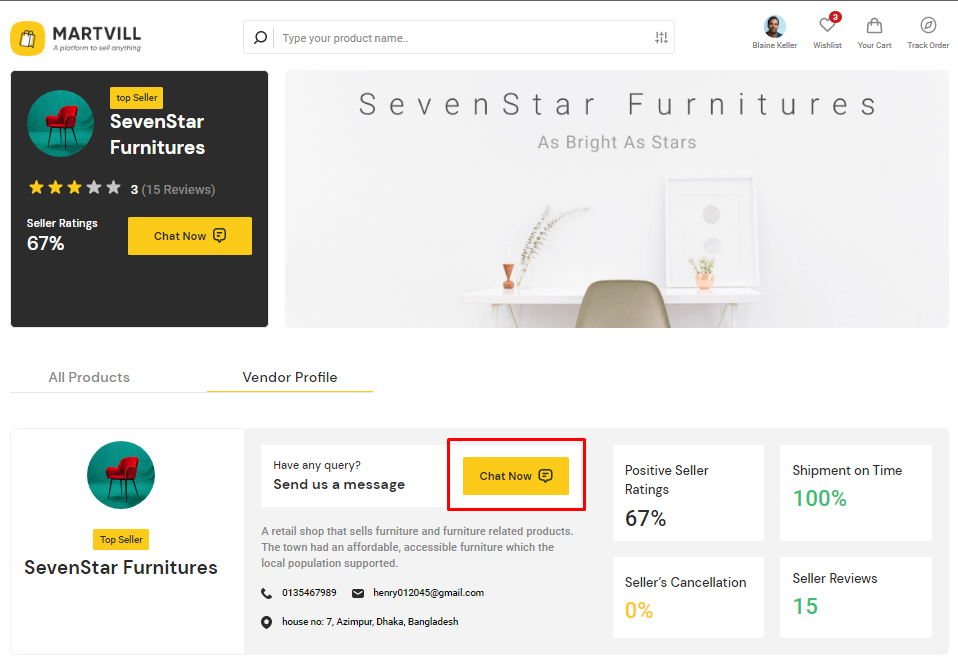Click the 15 Reviews link
This screenshot has width=958, height=658.
178,189
